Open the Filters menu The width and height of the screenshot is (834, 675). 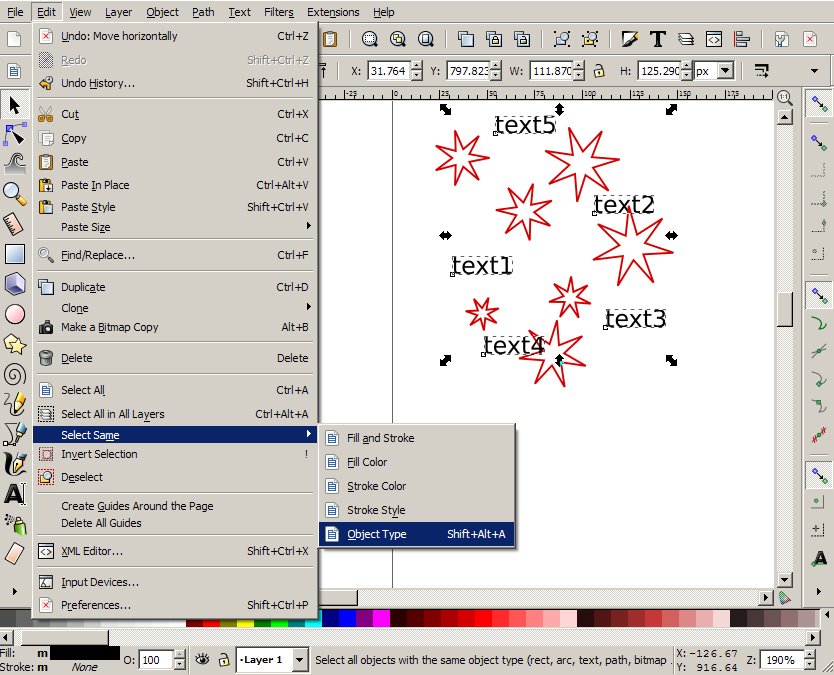click(x=278, y=12)
